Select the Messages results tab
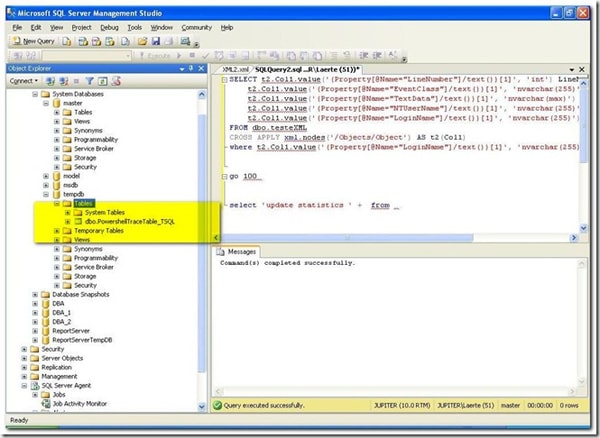The height and width of the screenshot is (438, 600). point(237,252)
